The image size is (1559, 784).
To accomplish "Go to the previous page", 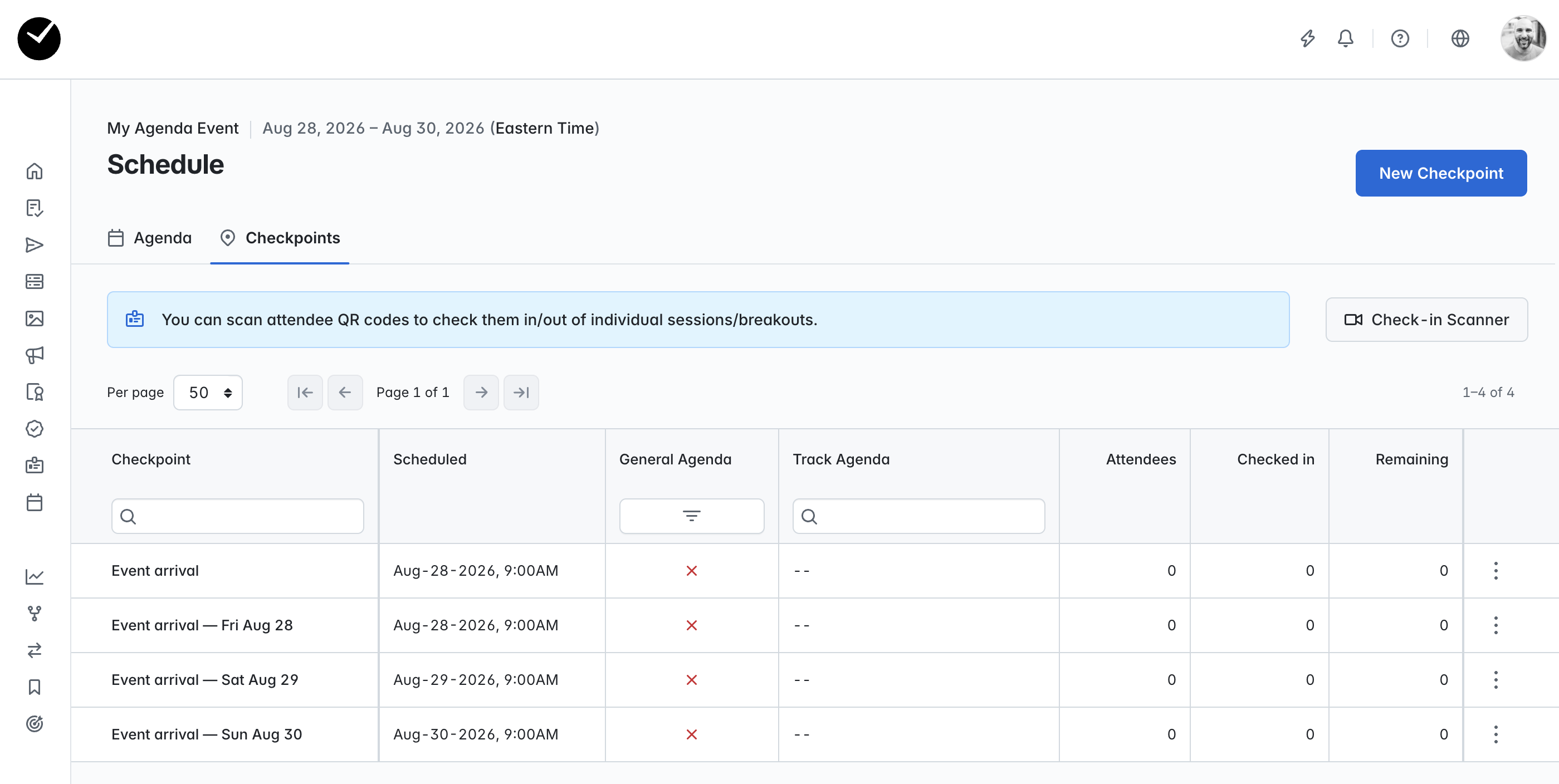I will 345,393.
